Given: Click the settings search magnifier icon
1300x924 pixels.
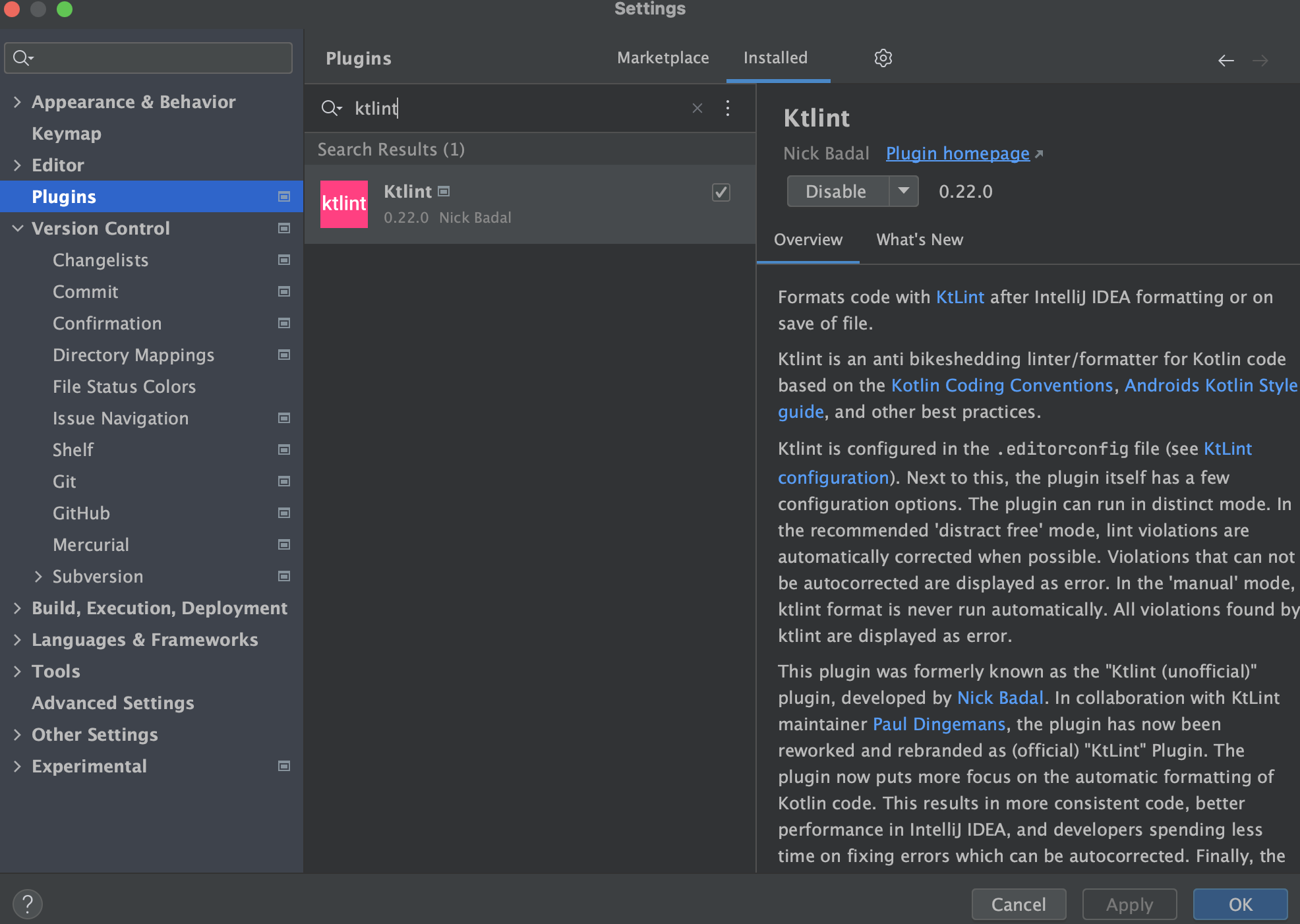Looking at the screenshot, I should [23, 58].
